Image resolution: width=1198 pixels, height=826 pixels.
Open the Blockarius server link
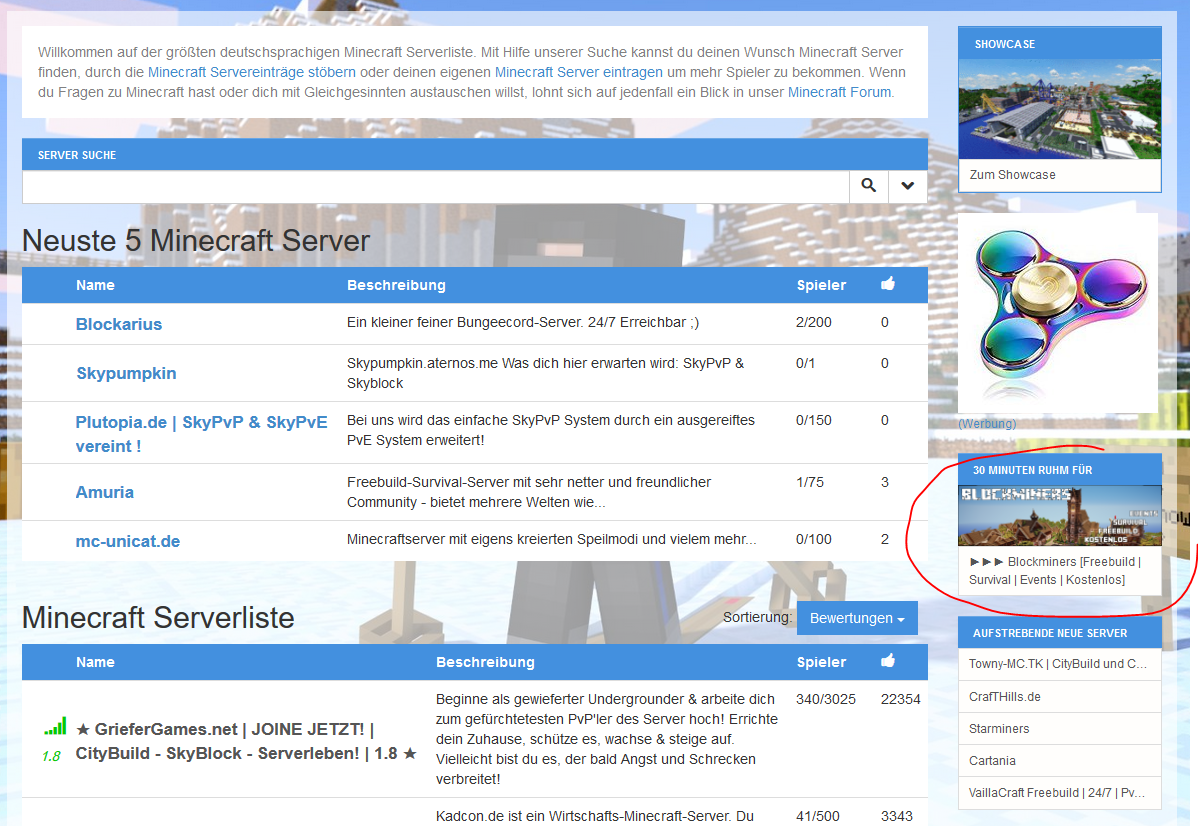(119, 324)
